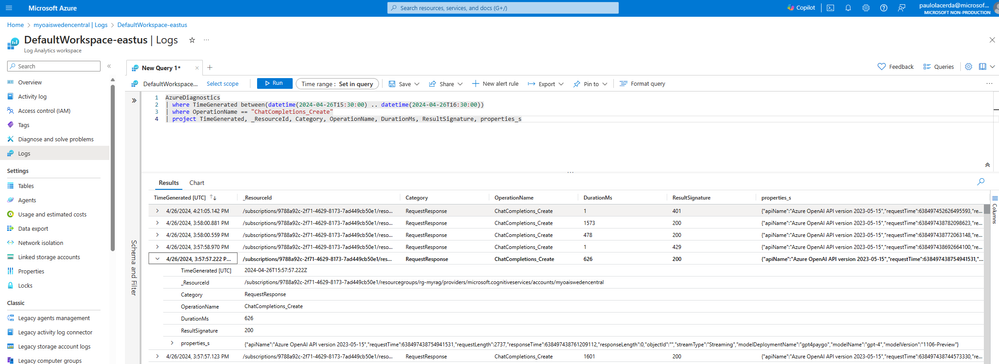Select the New Query 1 tab
This screenshot has width=999, height=364.
pos(161,68)
